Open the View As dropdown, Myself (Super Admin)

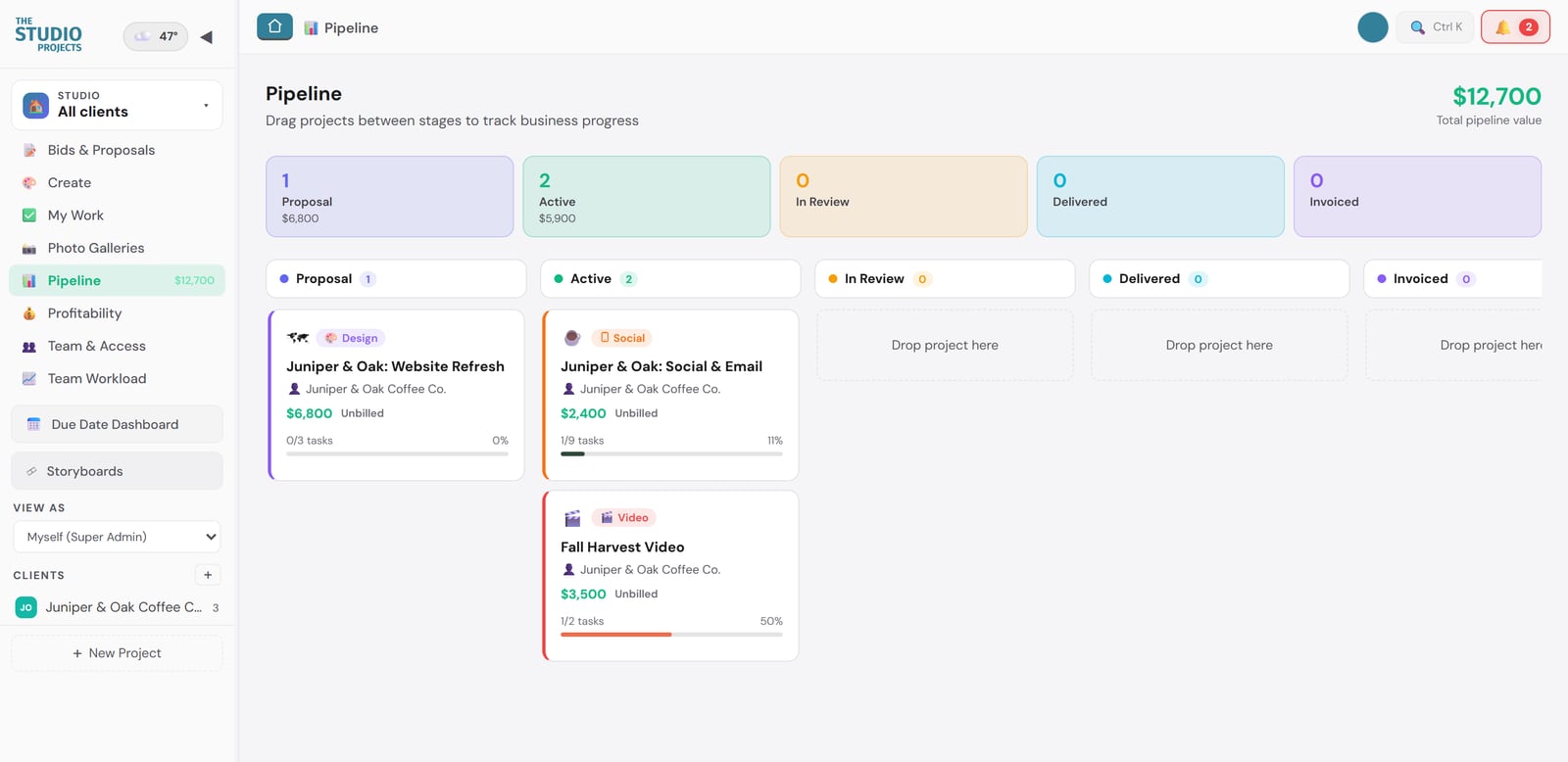(117, 537)
